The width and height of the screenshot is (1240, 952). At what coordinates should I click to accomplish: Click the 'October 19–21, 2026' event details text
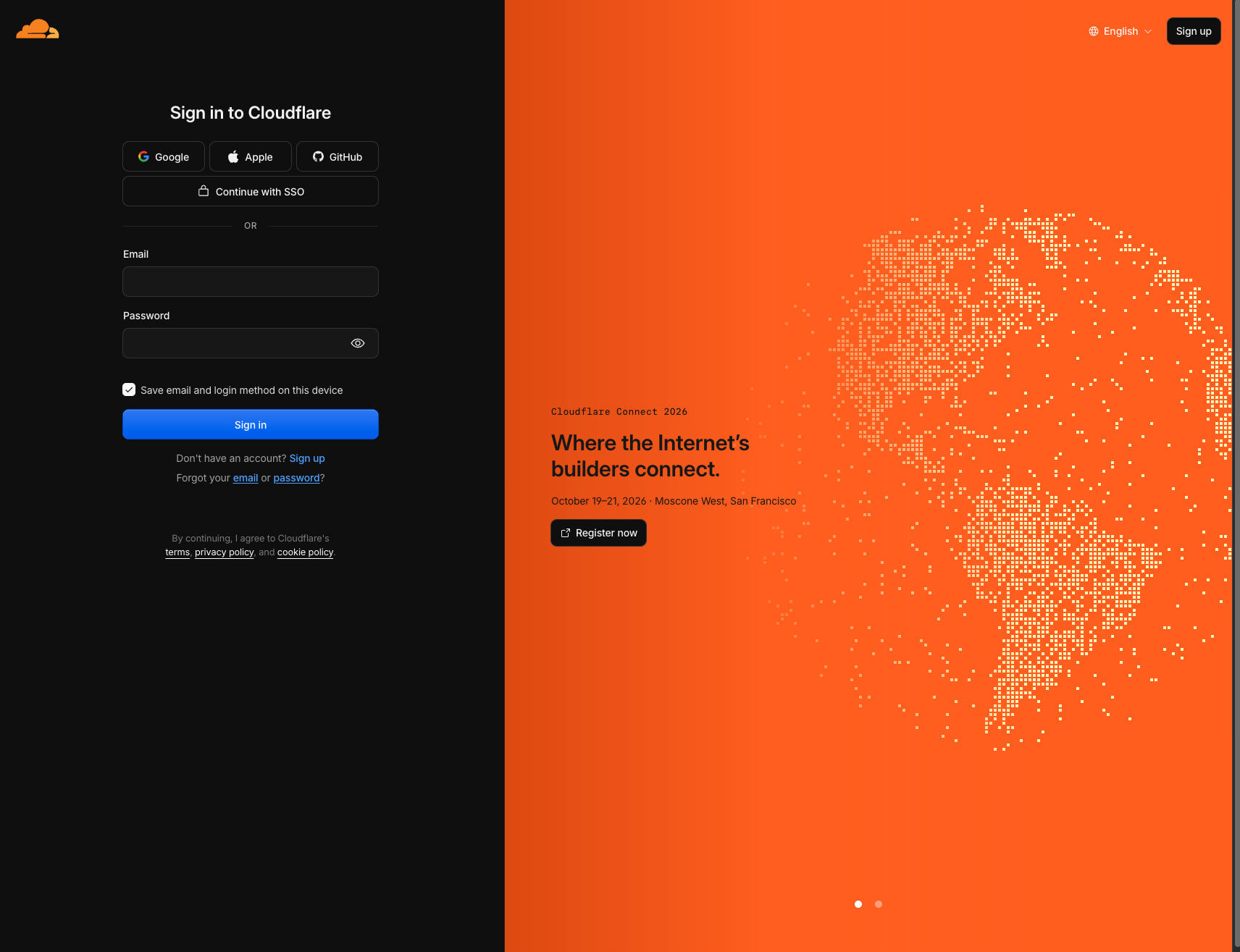[x=674, y=501]
